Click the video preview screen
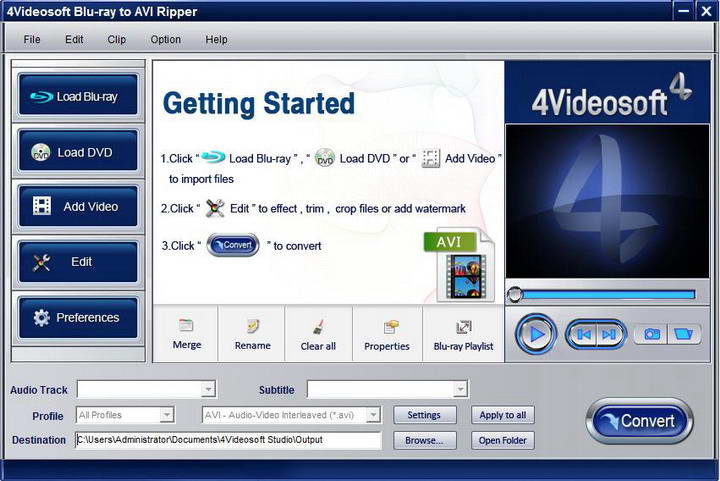 click(x=607, y=201)
